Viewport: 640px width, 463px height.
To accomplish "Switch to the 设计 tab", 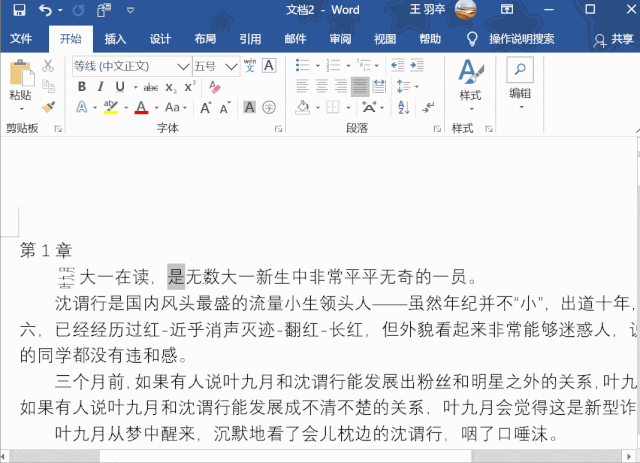I will tap(160, 39).
